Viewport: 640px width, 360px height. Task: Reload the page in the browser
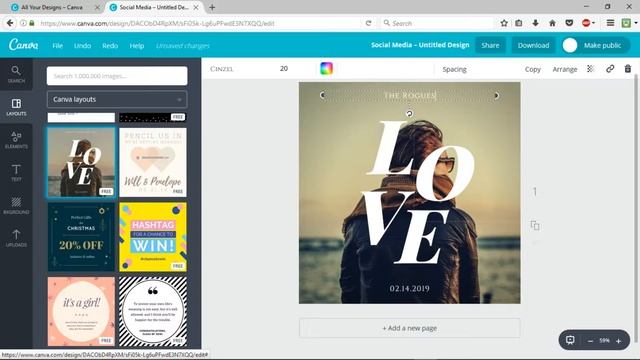[x=368, y=23]
